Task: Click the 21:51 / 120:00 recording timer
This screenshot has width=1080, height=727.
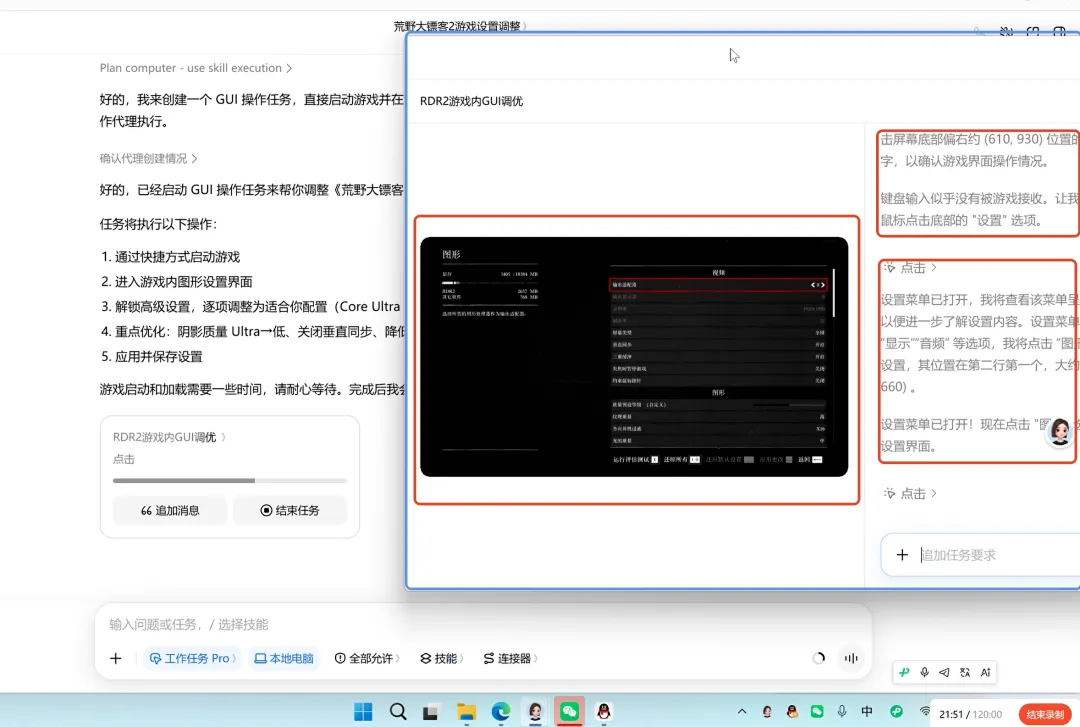Action: tap(970, 715)
